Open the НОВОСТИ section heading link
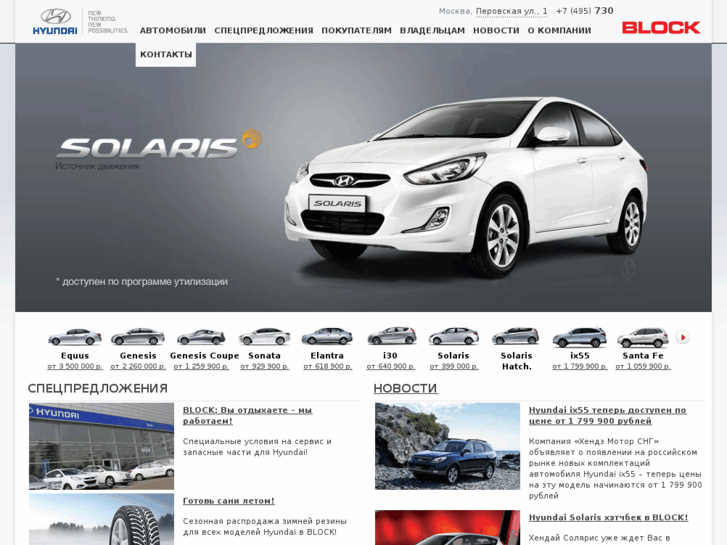 405,388
